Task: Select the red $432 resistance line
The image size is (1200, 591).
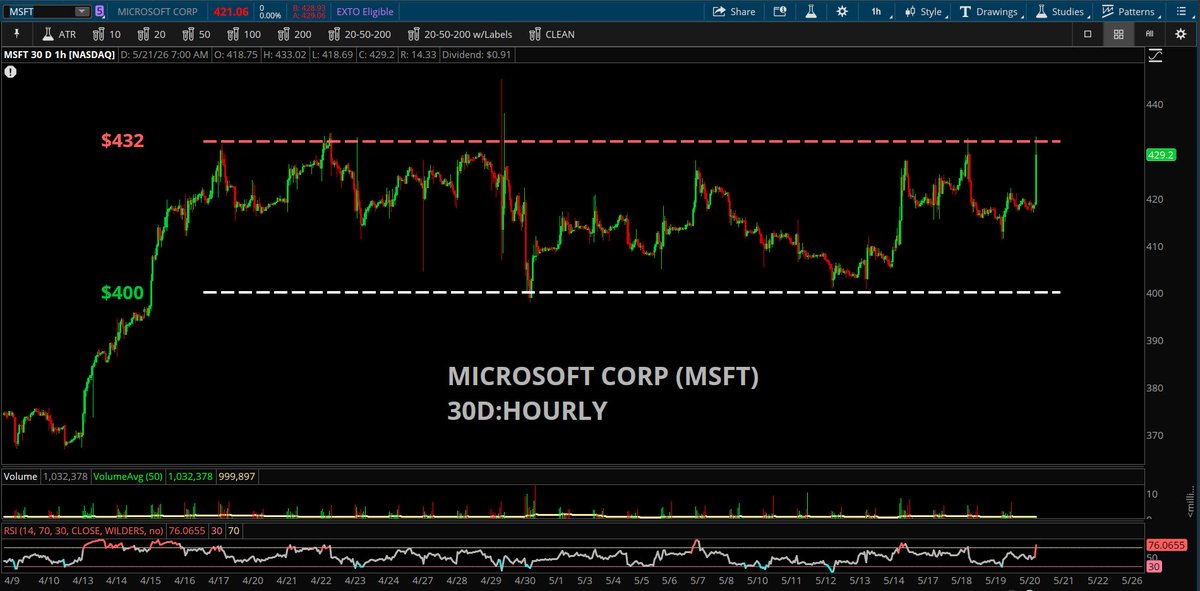Action: [632, 141]
